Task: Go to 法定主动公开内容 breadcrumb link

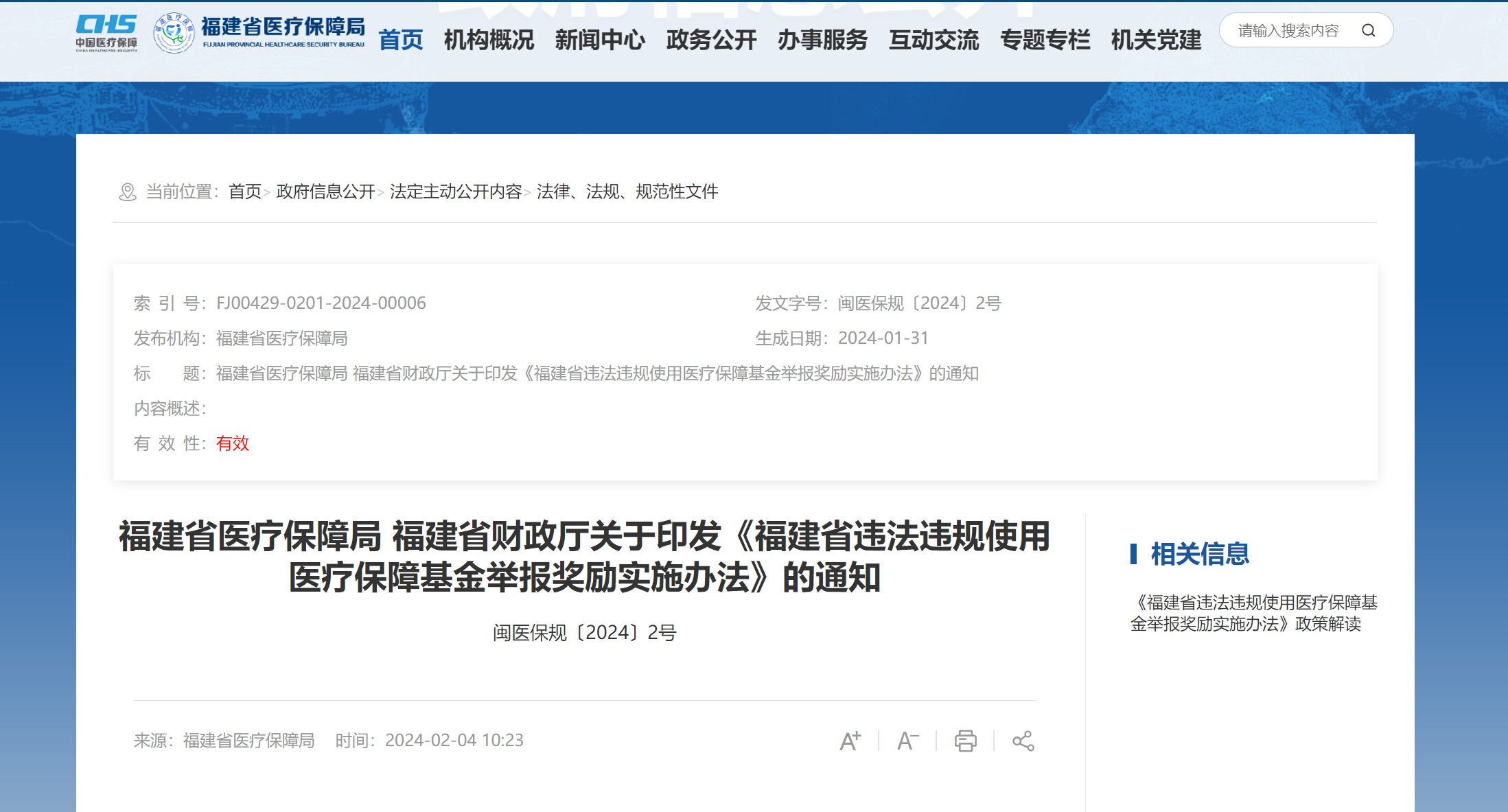Action: [456, 192]
